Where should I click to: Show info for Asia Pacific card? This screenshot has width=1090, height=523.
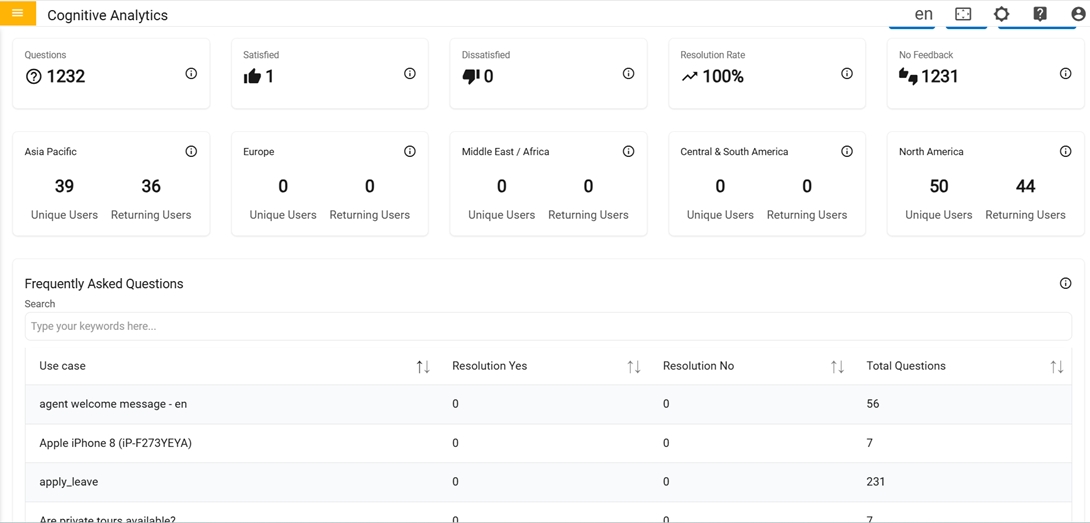pos(191,152)
